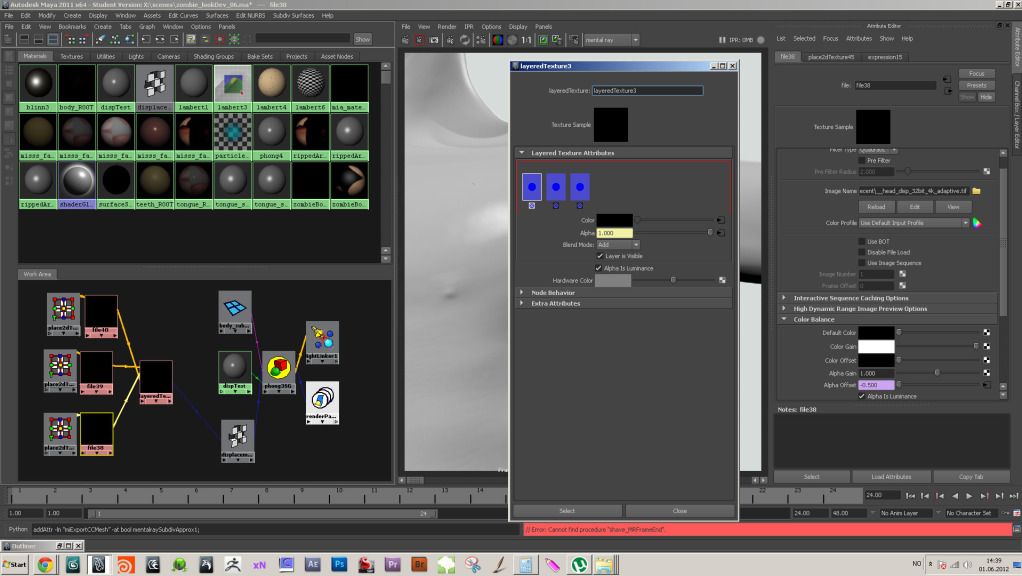The image size is (1022, 576).
Task: Launch Photoshop from the taskbar
Action: 339,564
